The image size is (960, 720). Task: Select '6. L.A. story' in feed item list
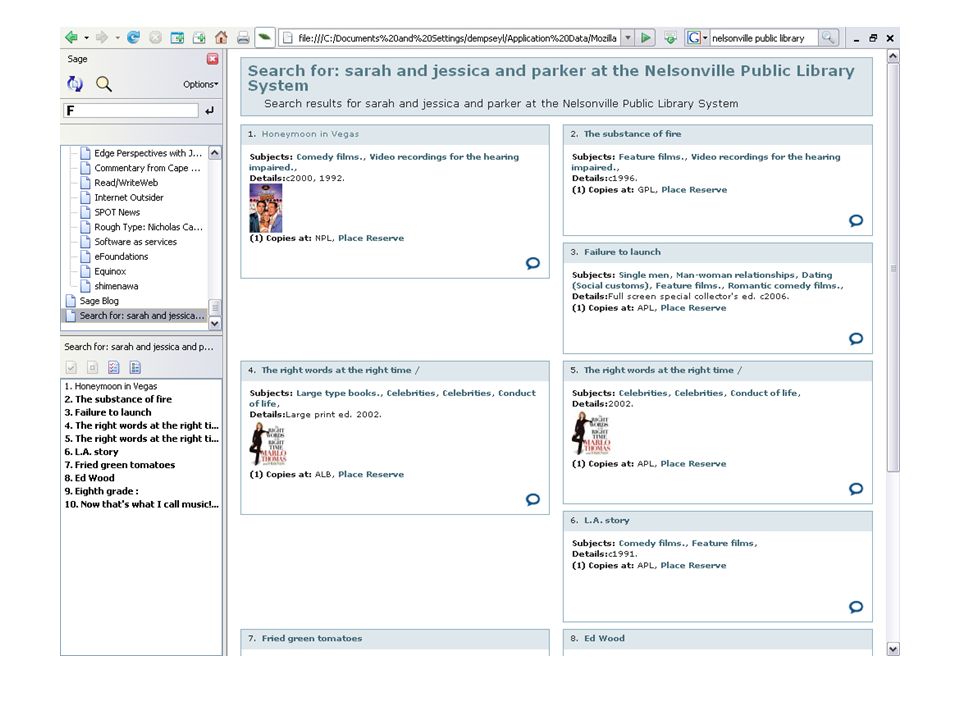click(91, 452)
